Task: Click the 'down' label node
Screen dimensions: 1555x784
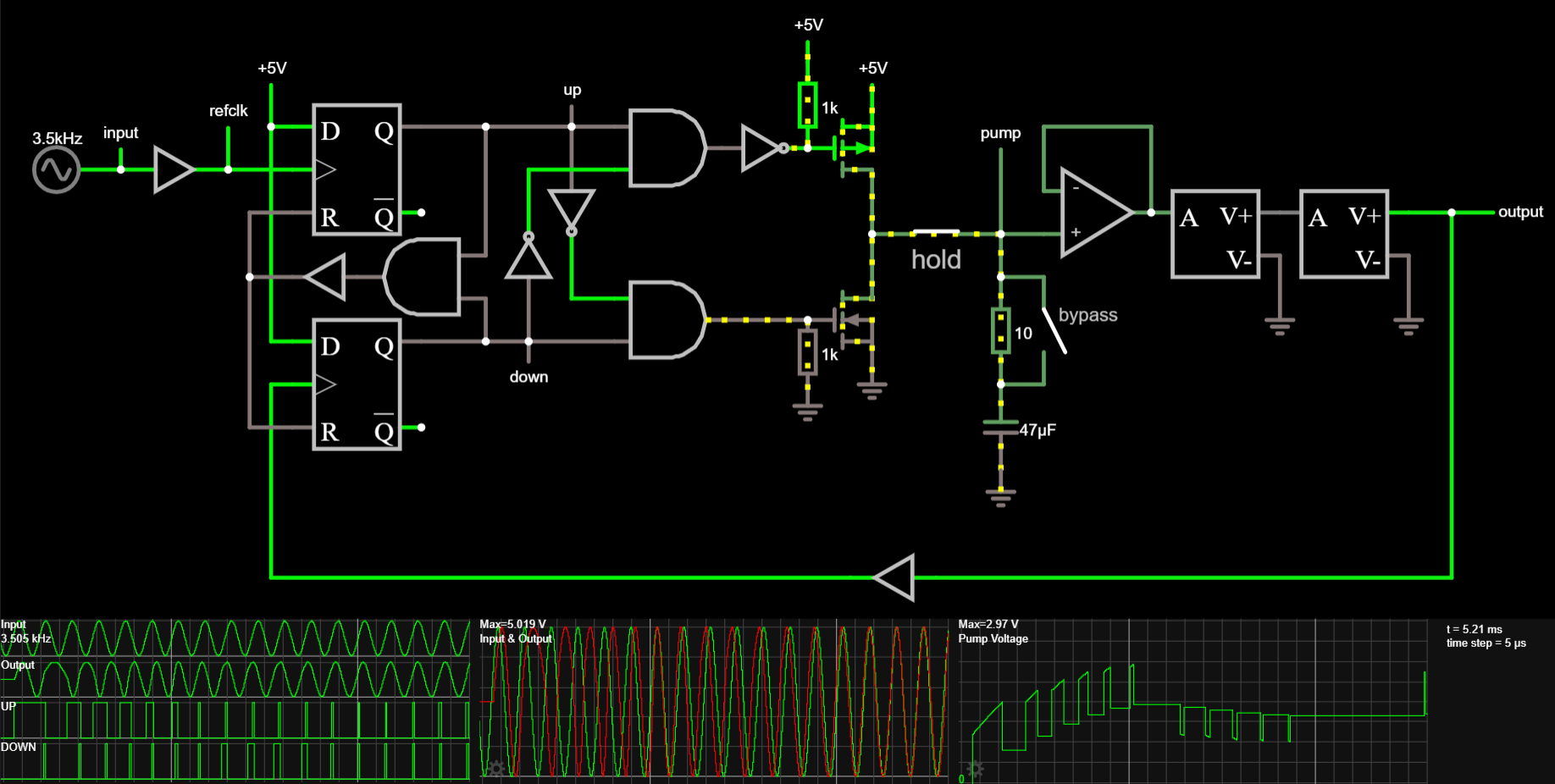Action: [x=528, y=377]
